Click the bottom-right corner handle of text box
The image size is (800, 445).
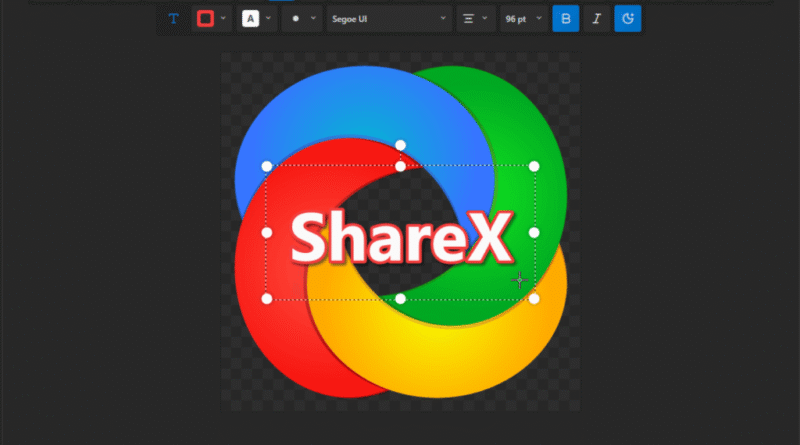(534, 299)
